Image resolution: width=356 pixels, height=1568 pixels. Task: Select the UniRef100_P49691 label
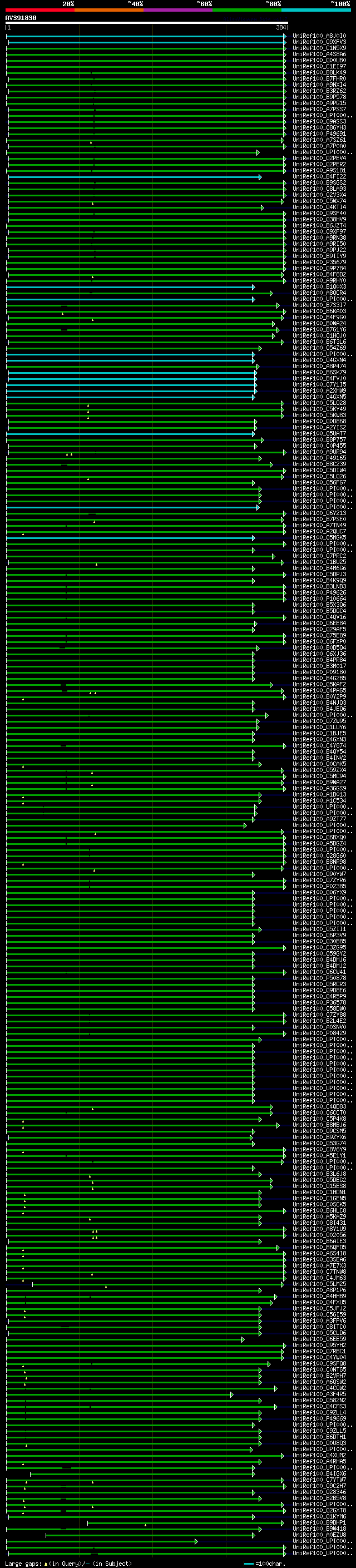point(319,134)
